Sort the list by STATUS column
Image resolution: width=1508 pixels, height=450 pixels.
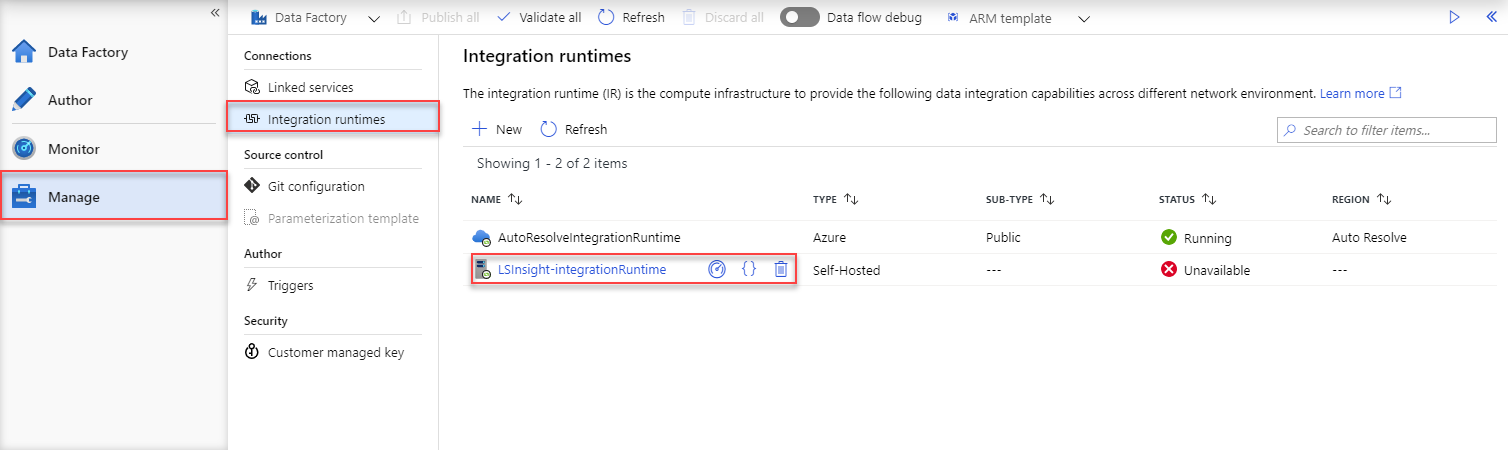(1209, 199)
